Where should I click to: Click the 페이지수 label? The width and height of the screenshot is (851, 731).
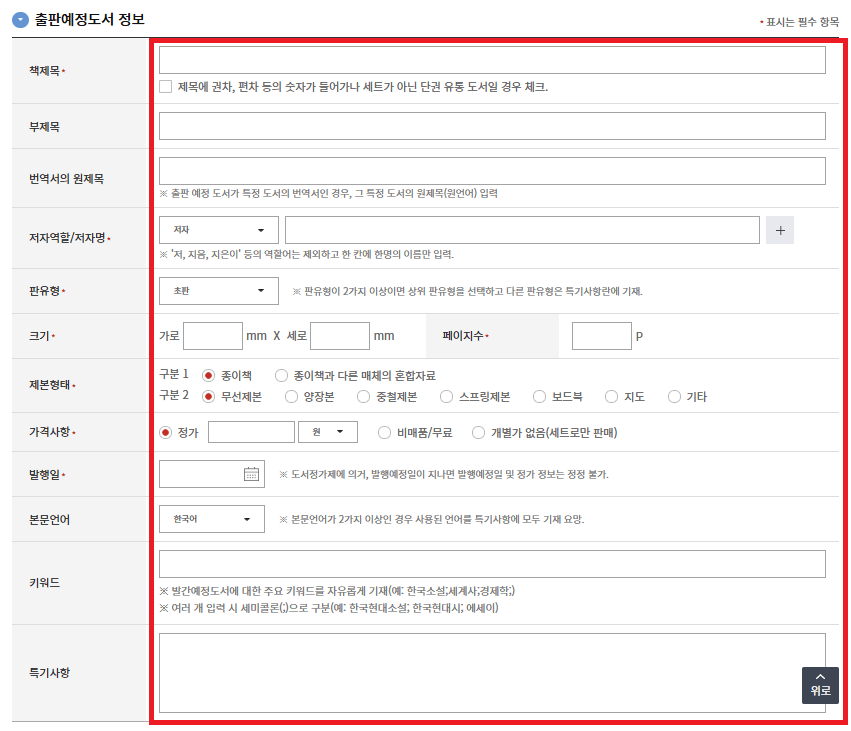point(462,336)
